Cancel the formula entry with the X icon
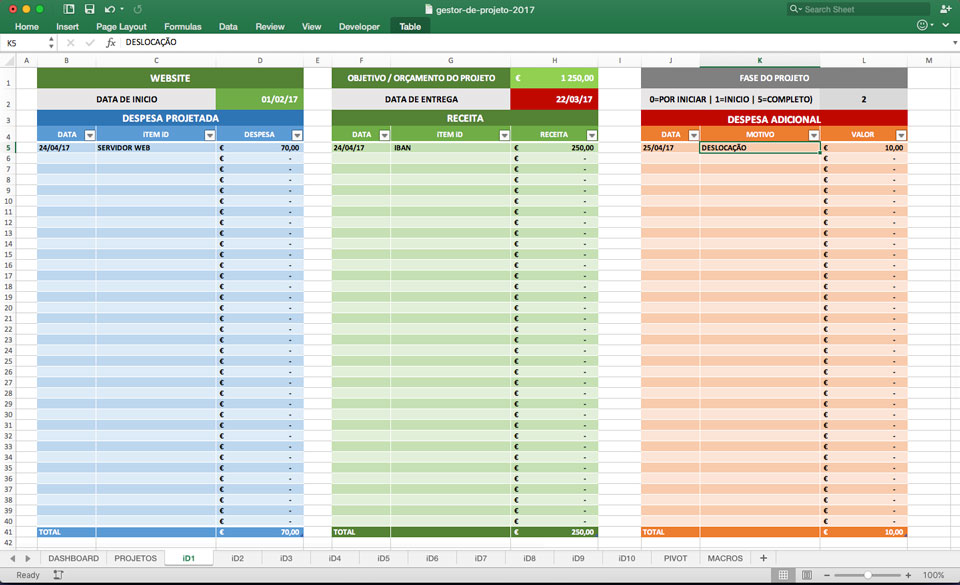The image size is (960, 585). [x=70, y=42]
